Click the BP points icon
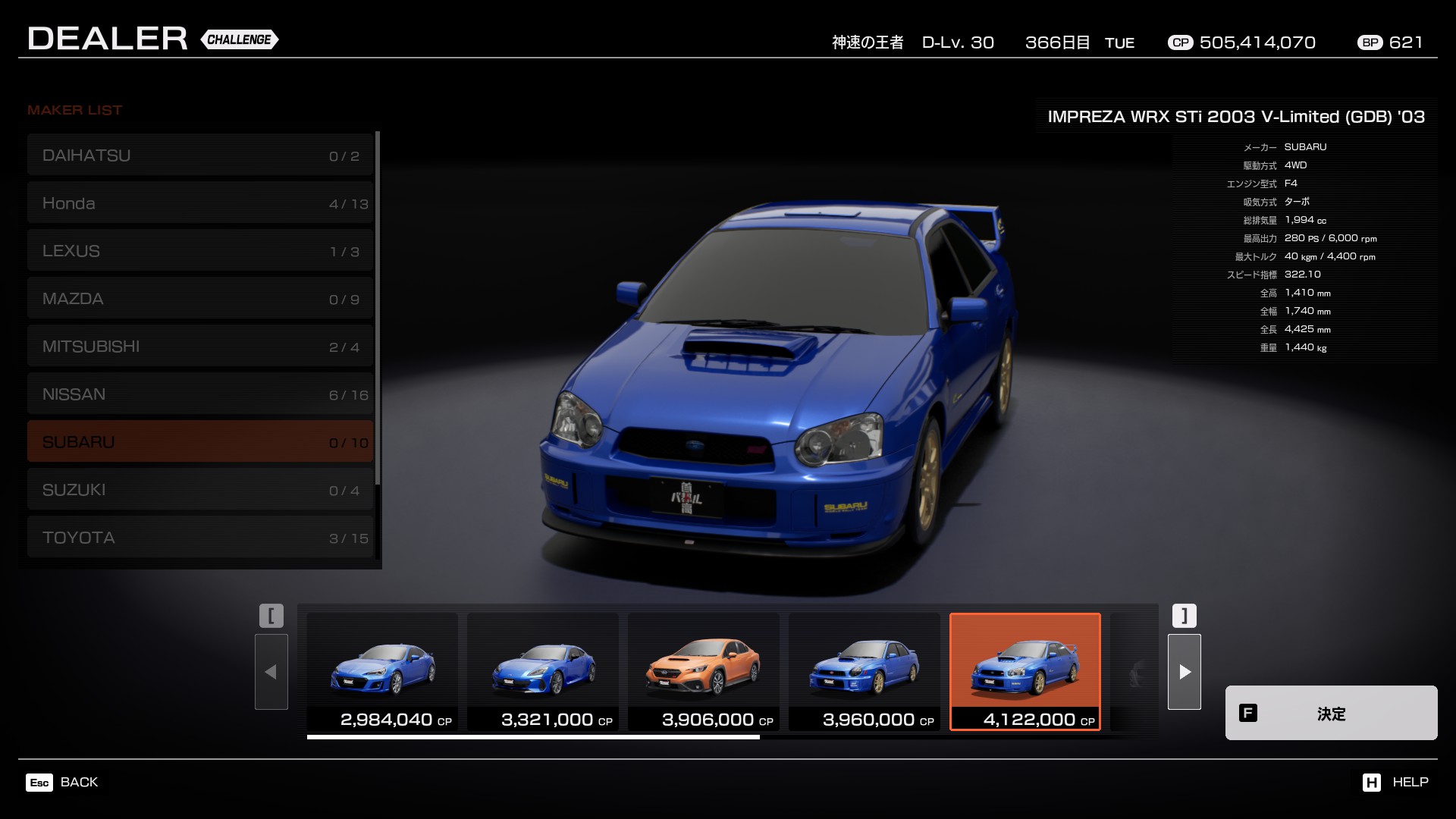The image size is (1456, 819). tap(1370, 43)
